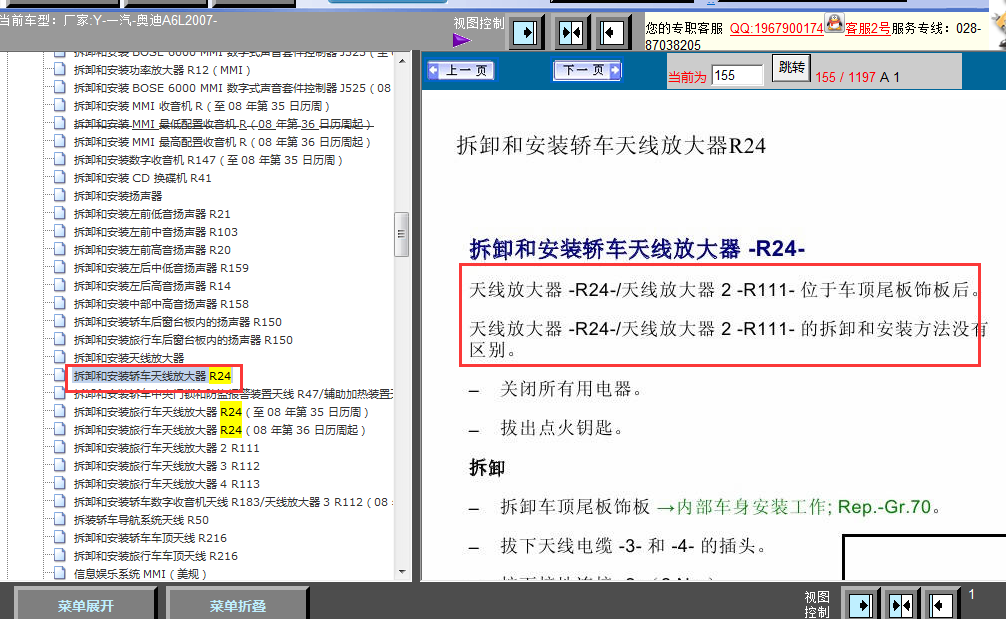Image resolution: width=1006 pixels, height=619 pixels.
Task: Select 拆卸和安装旅行车天线放大器 4 R113
Action: [167, 483]
